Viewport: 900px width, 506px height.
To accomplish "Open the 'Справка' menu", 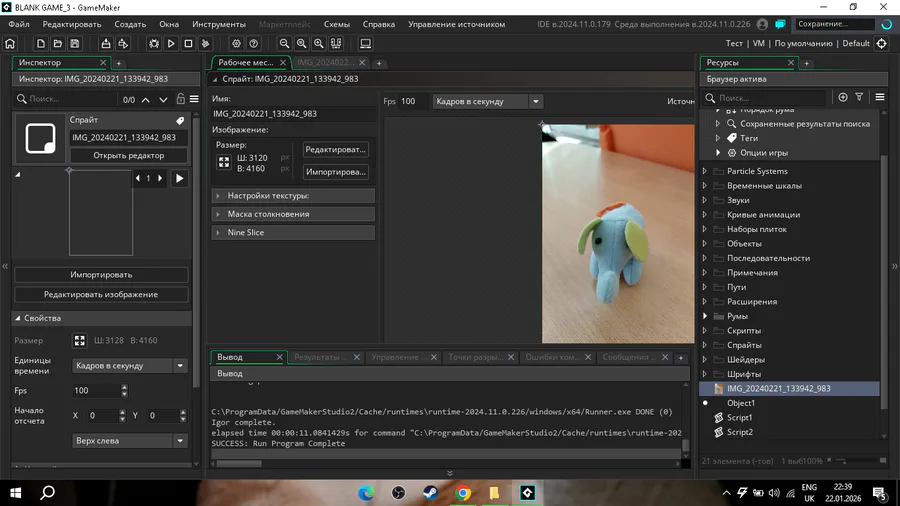I will click(x=379, y=24).
